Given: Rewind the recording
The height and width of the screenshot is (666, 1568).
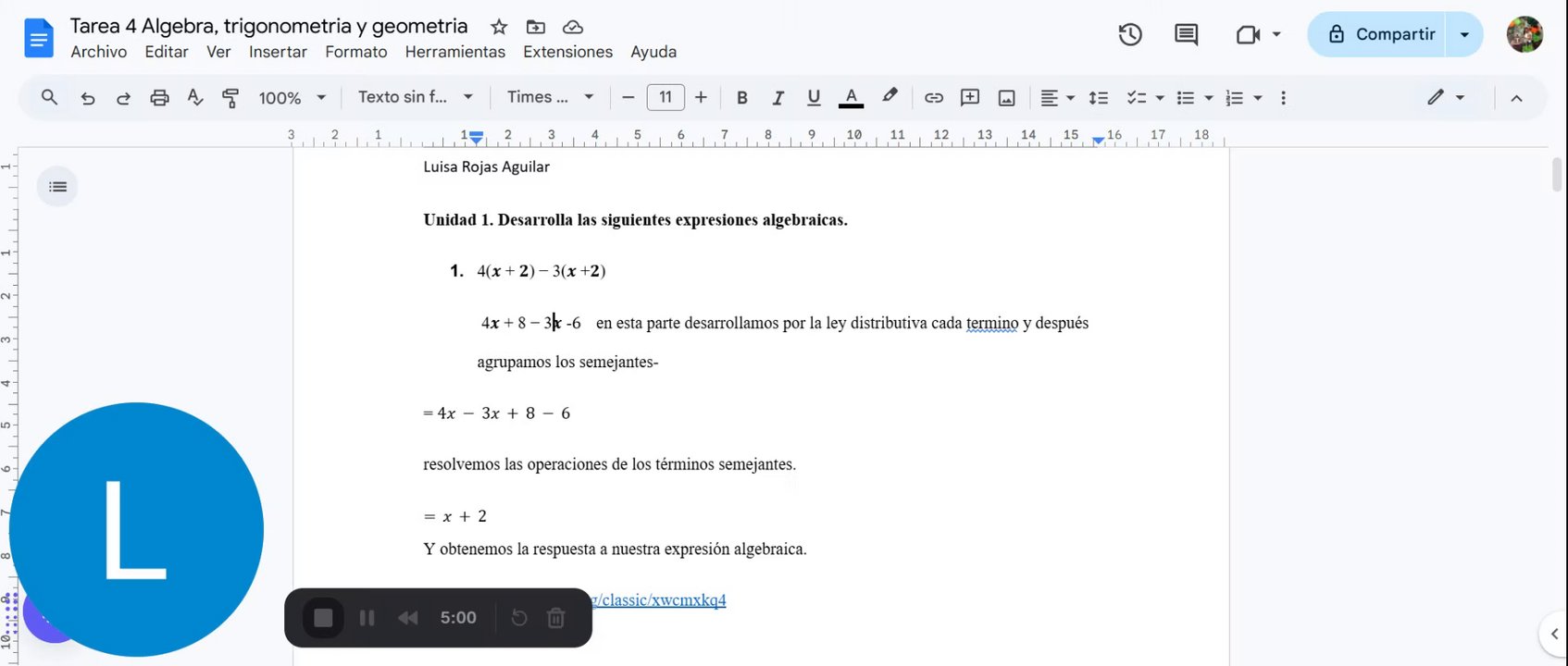Looking at the screenshot, I should pyautogui.click(x=408, y=618).
